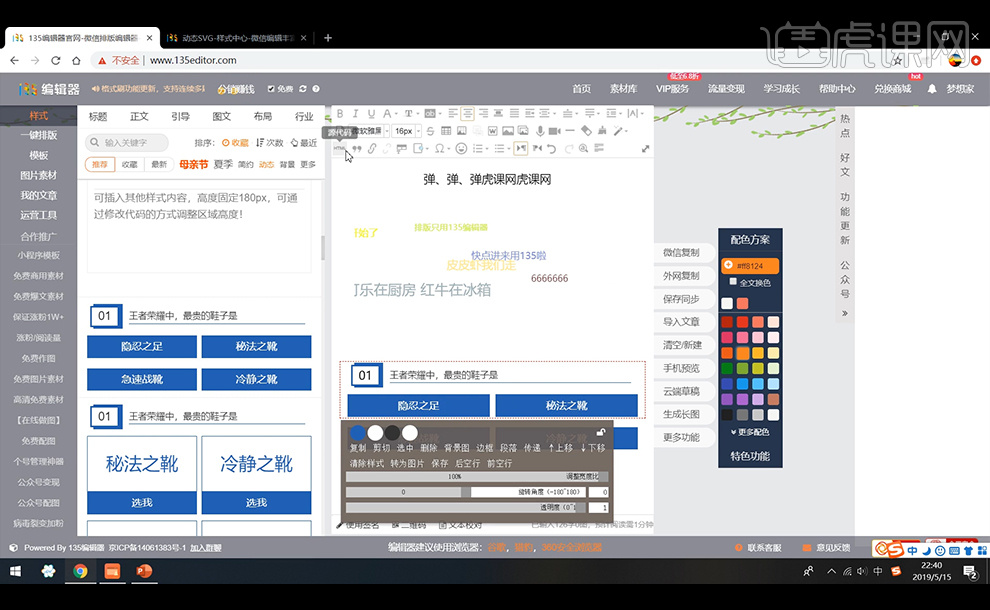Pick blue color circle in popup
The height and width of the screenshot is (610, 990).
coord(358,433)
